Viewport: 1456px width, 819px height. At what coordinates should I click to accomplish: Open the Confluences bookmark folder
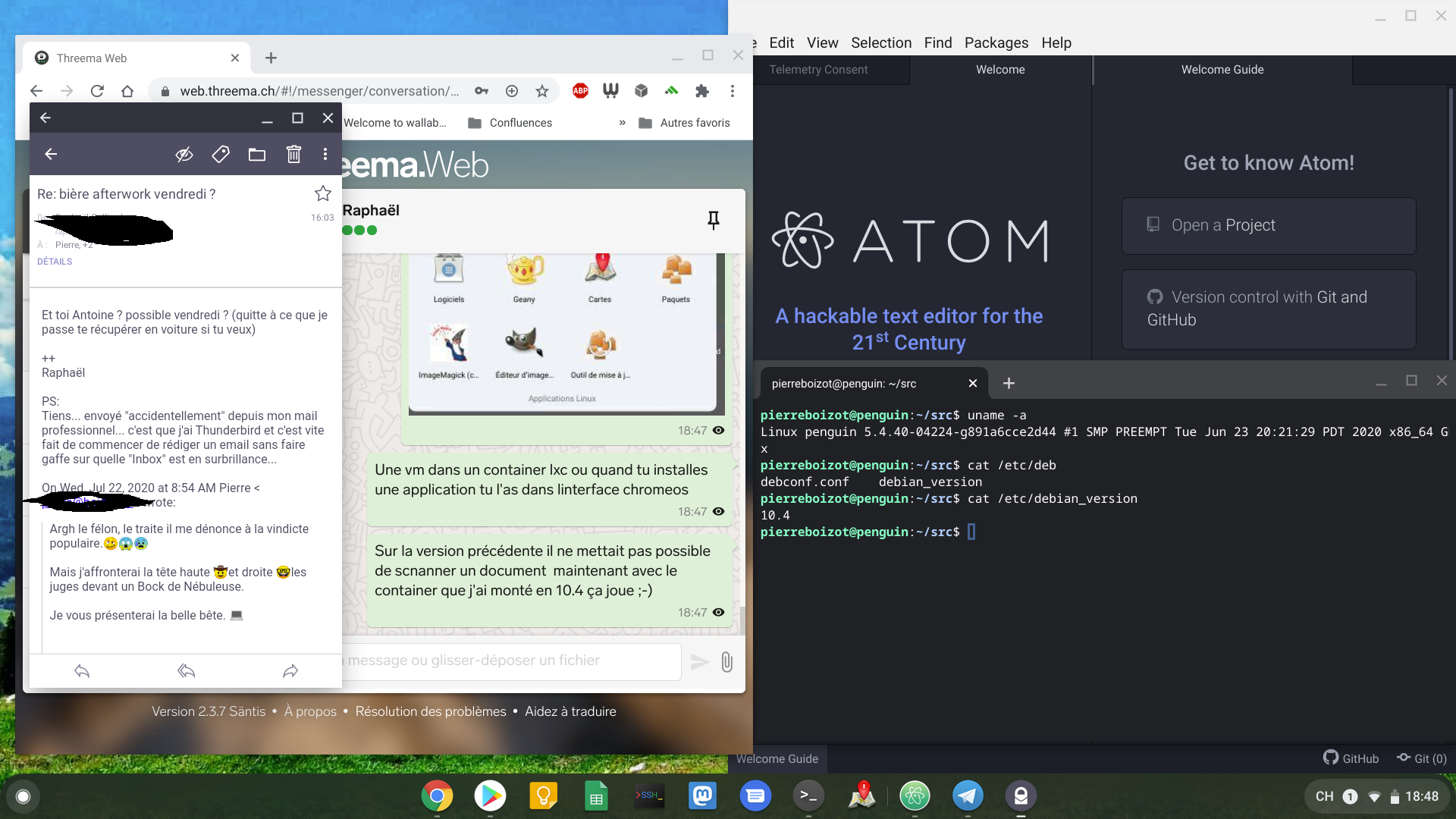pos(510,123)
